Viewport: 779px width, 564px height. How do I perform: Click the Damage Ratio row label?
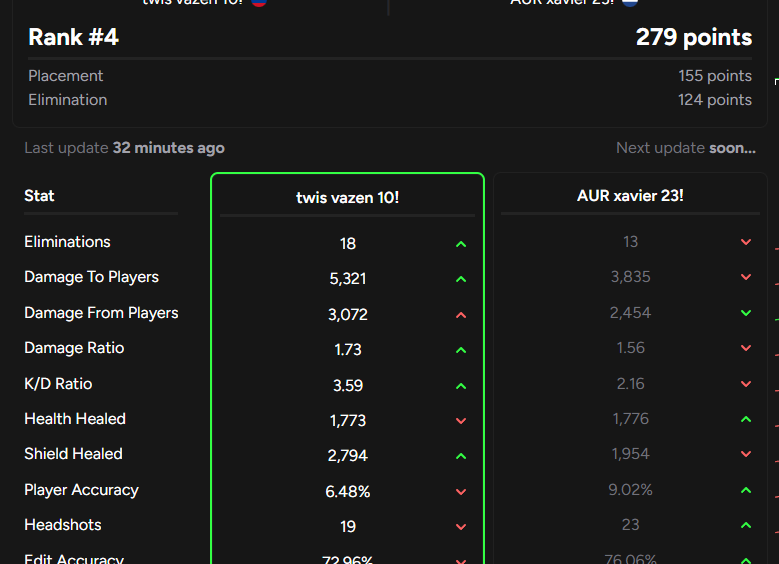(x=74, y=348)
